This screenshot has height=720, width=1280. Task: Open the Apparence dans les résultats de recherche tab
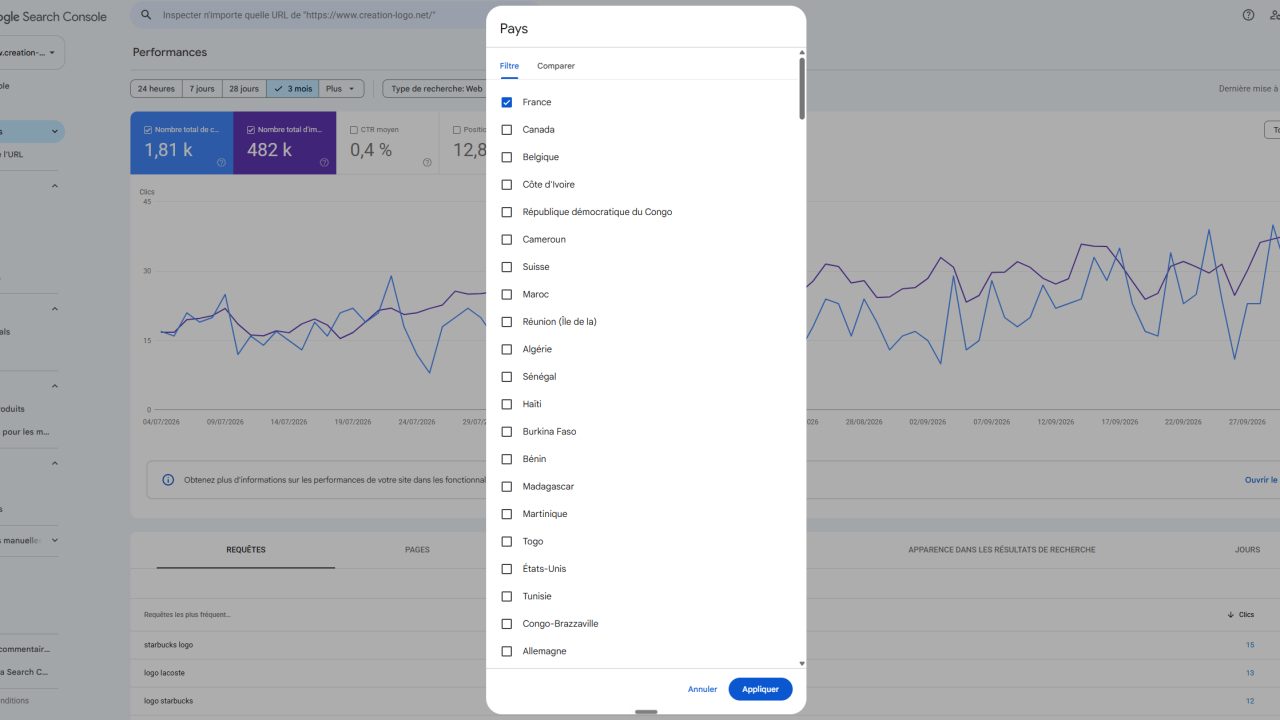[x=1002, y=550]
